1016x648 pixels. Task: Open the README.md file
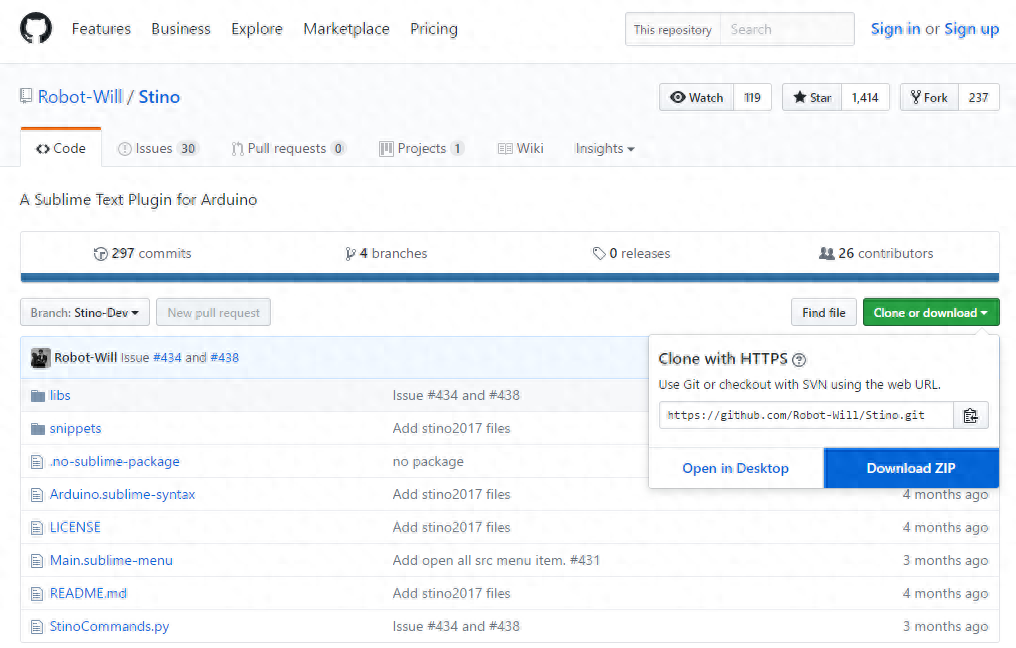(x=88, y=594)
